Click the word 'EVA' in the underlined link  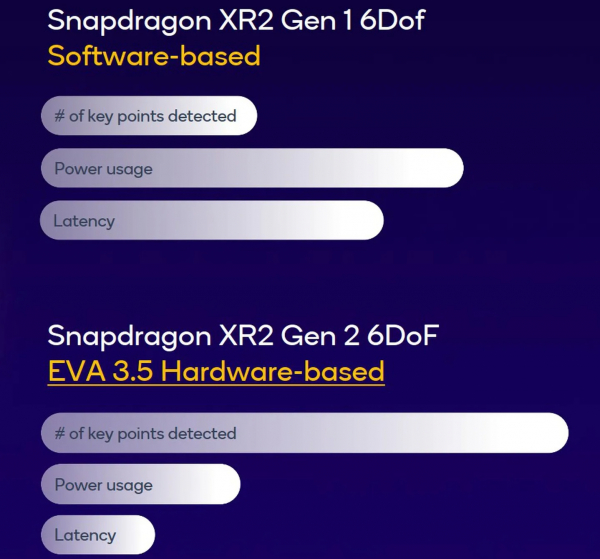[77, 371]
